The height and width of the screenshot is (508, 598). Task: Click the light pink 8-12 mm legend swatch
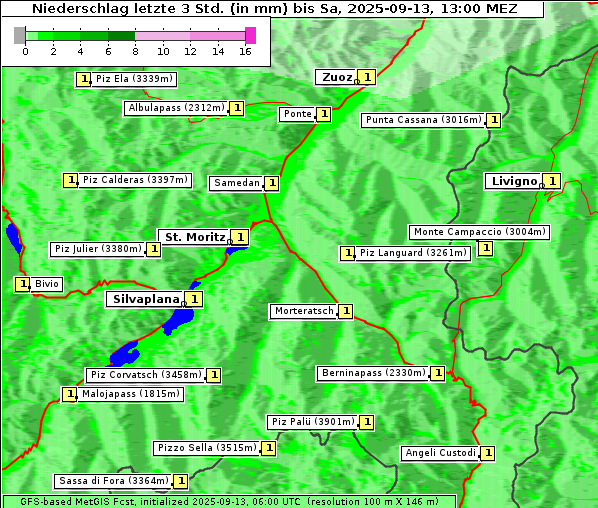[x=162, y=36]
